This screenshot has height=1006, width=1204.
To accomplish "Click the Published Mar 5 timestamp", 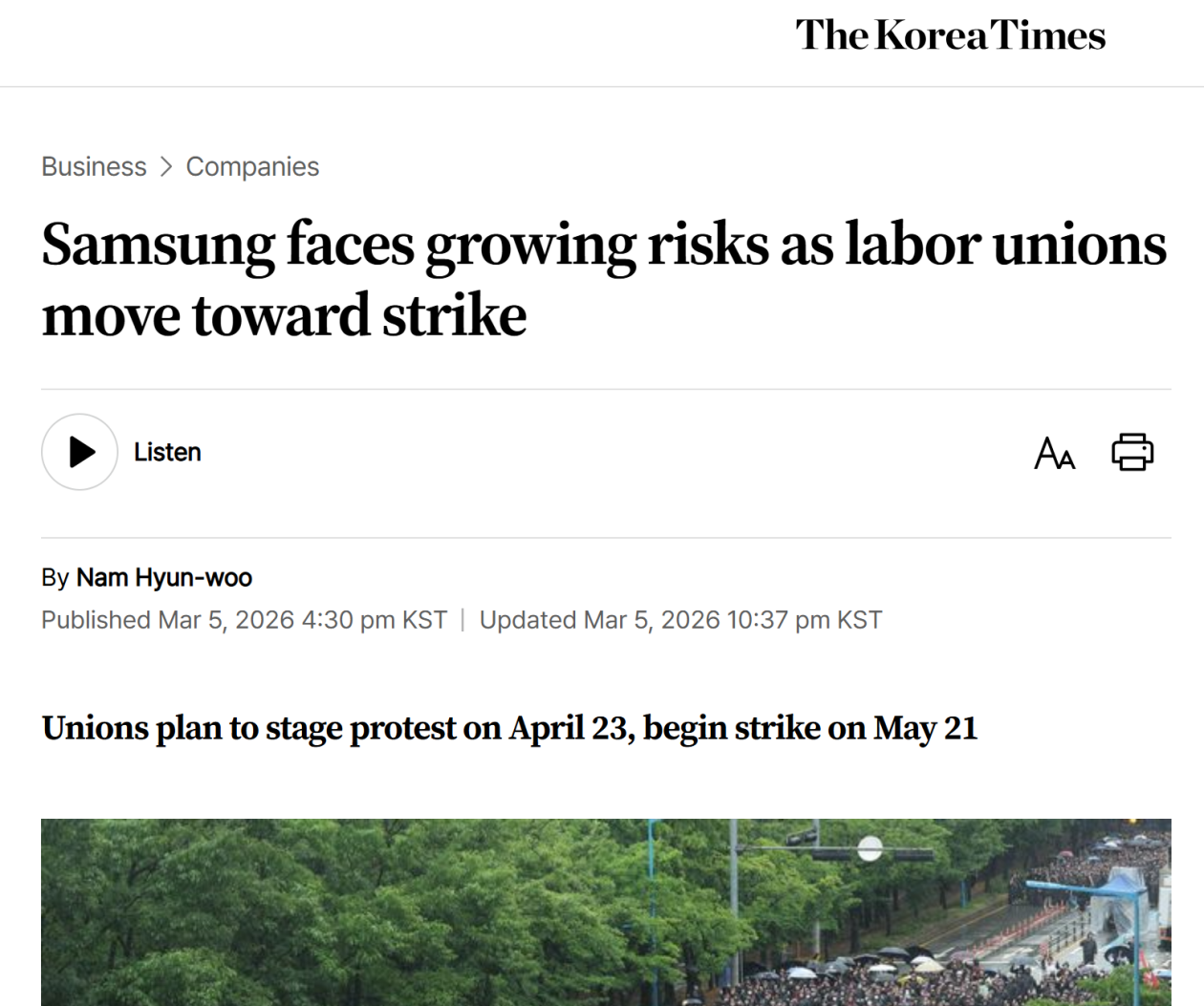I will [x=244, y=620].
